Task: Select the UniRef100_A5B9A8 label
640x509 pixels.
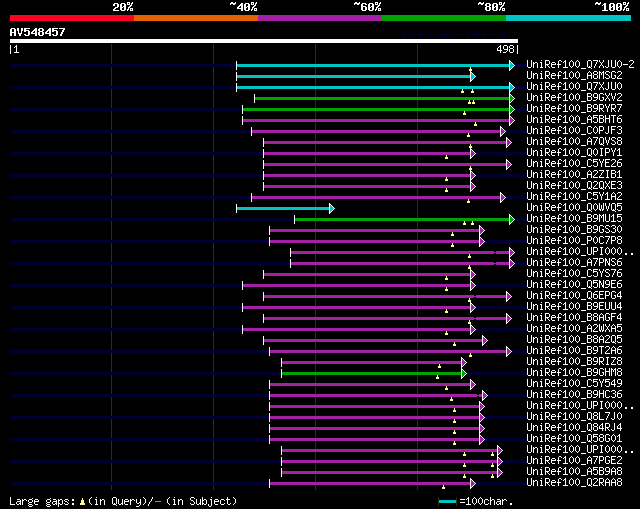Action: (x=574, y=472)
